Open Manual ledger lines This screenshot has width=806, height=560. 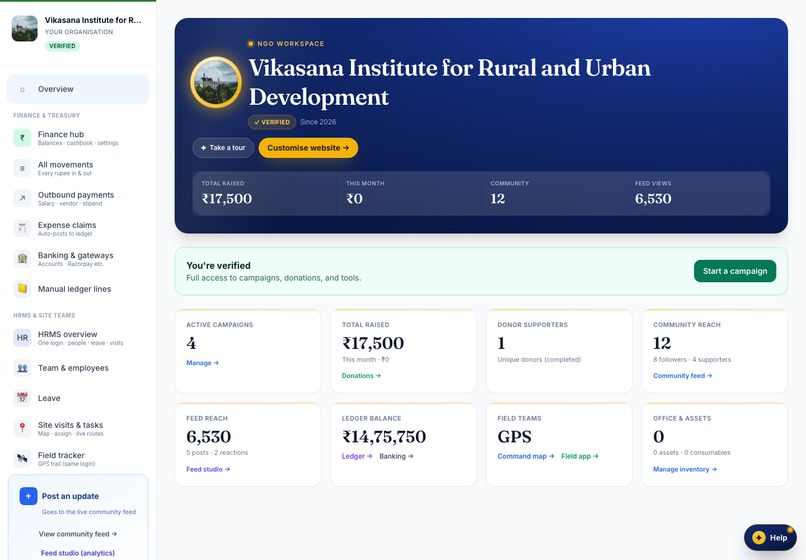[78, 289]
